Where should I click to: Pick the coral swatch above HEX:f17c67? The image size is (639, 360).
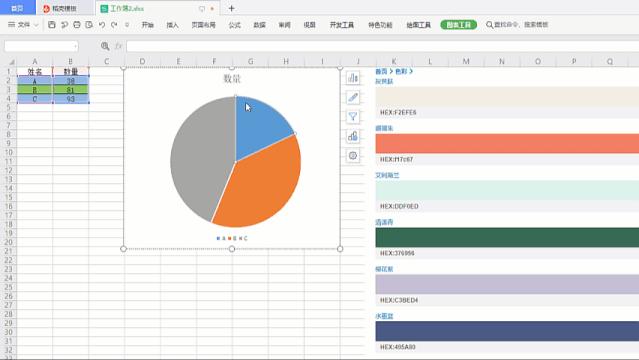[x=507, y=144]
